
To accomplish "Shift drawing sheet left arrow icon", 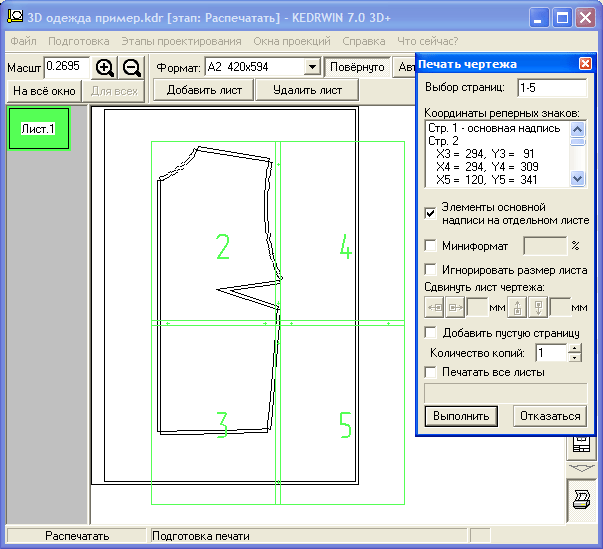I will pos(435,307).
